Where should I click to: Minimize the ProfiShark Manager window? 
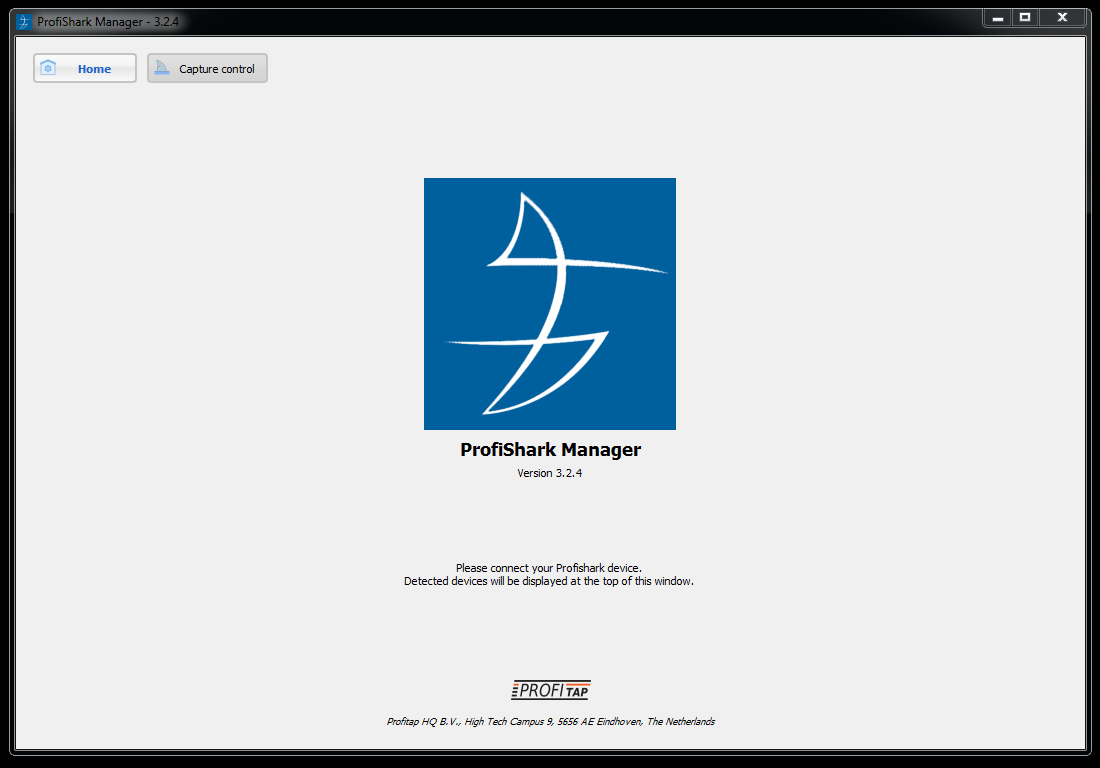(x=996, y=17)
